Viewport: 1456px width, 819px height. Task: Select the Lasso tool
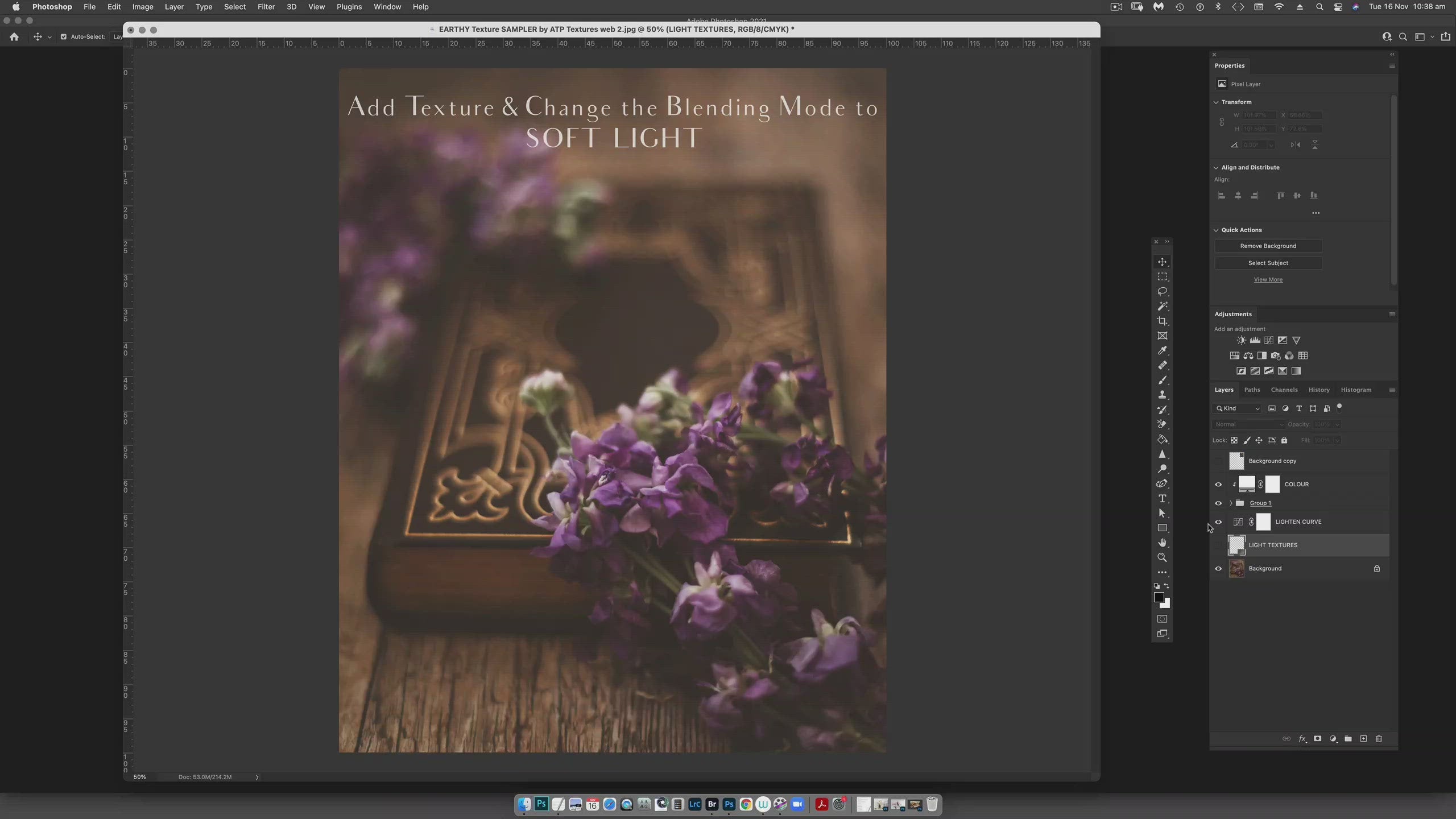pyautogui.click(x=1162, y=291)
